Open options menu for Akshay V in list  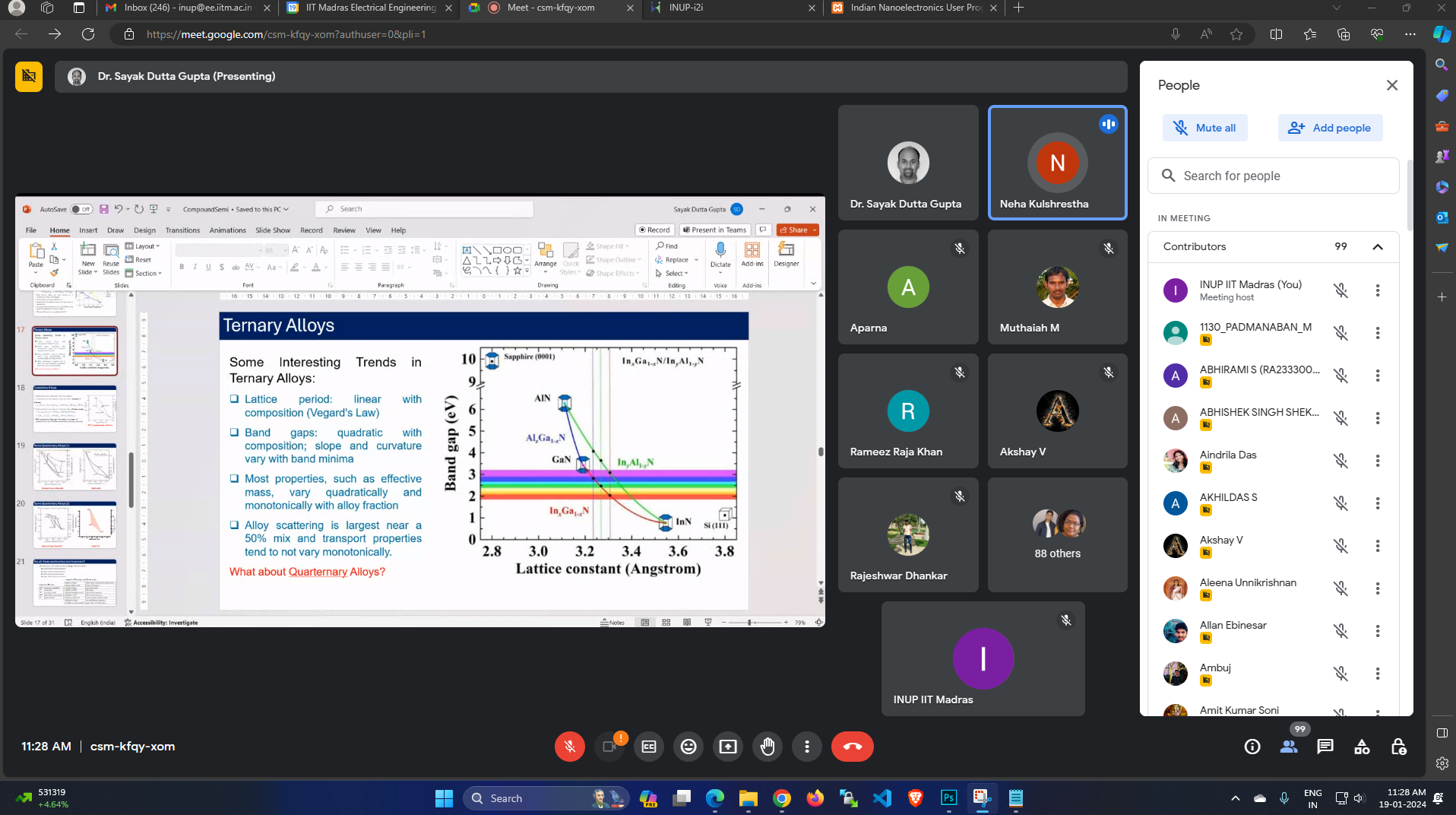(x=1377, y=546)
